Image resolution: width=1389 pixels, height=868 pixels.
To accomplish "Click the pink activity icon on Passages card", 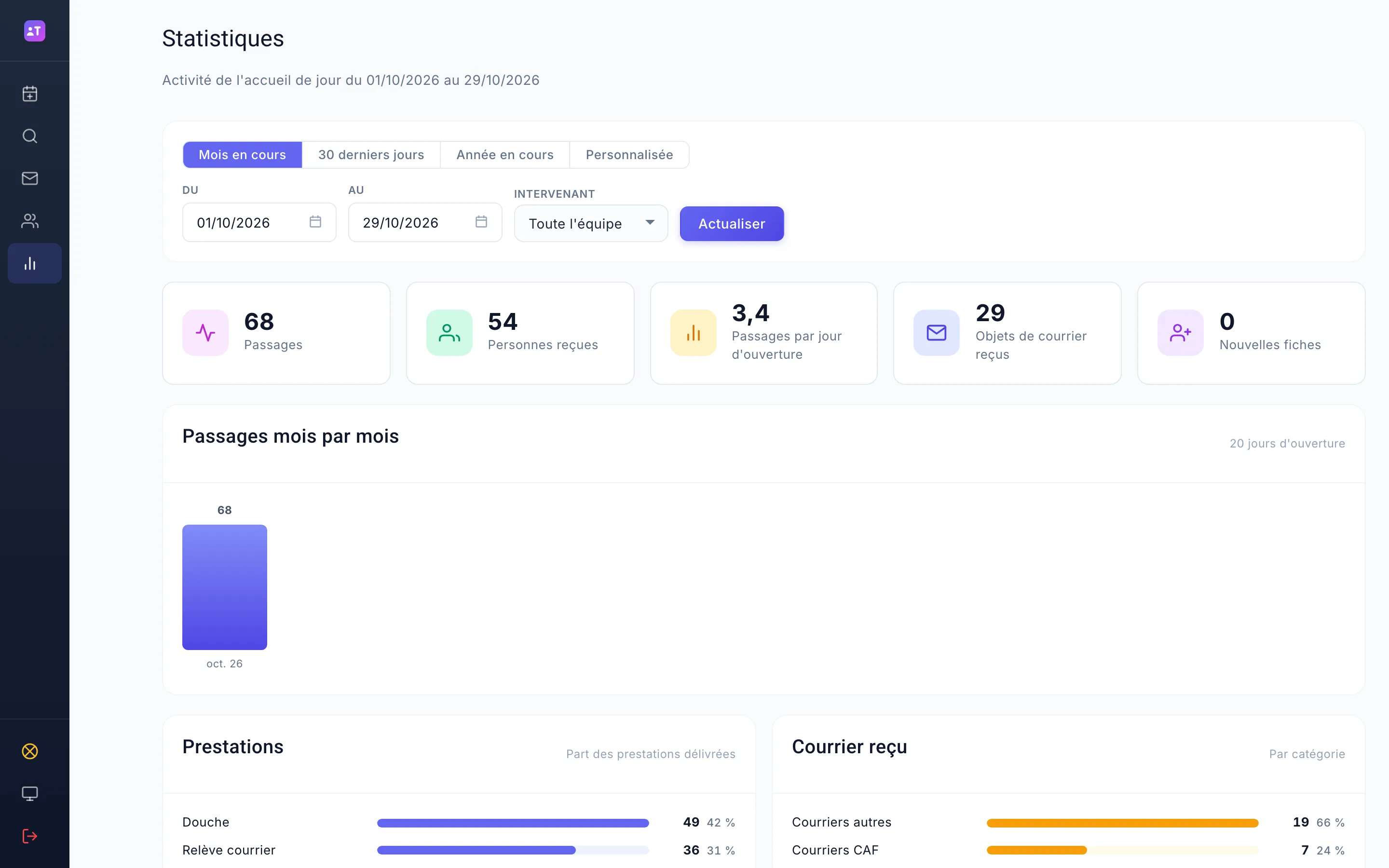I will click(x=205, y=333).
